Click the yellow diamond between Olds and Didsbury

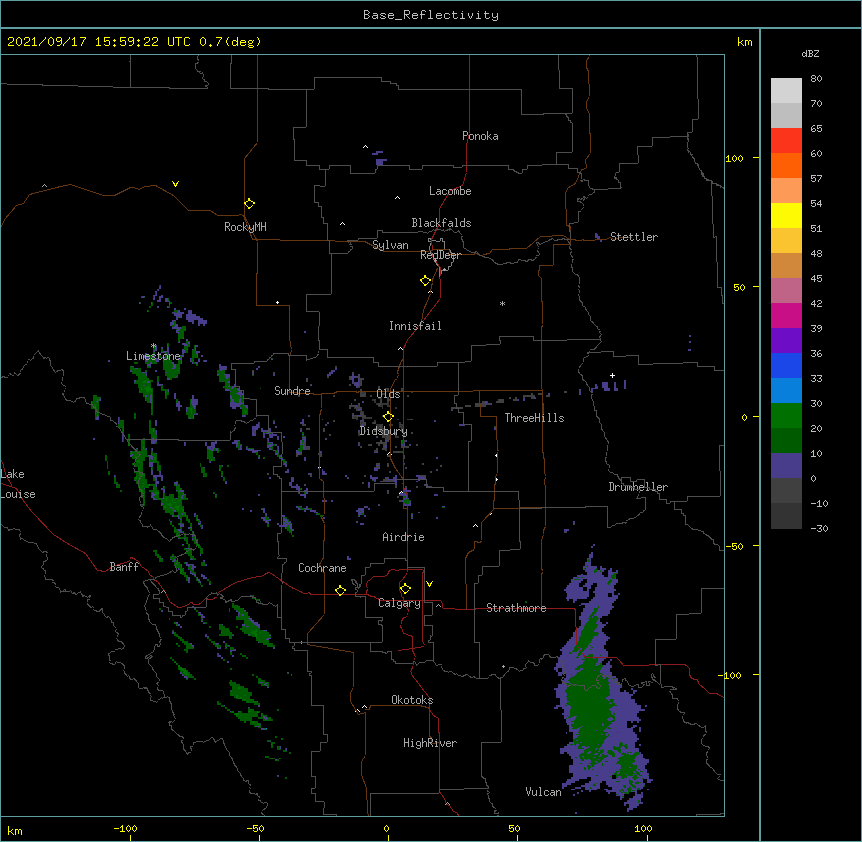pos(388,417)
